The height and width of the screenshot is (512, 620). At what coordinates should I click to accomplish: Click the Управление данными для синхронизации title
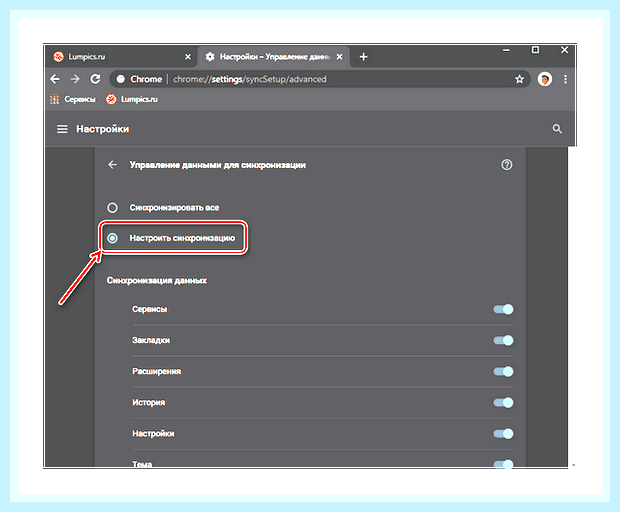[218, 165]
